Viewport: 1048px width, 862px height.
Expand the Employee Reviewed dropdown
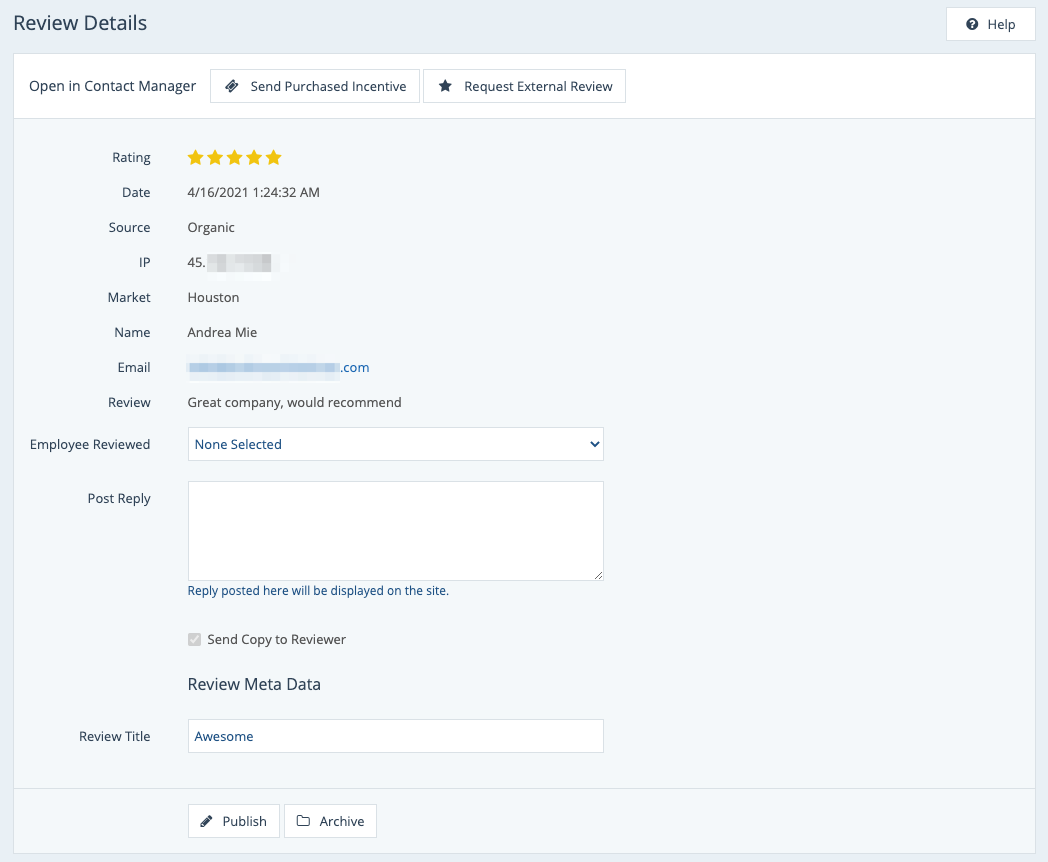[395, 445]
